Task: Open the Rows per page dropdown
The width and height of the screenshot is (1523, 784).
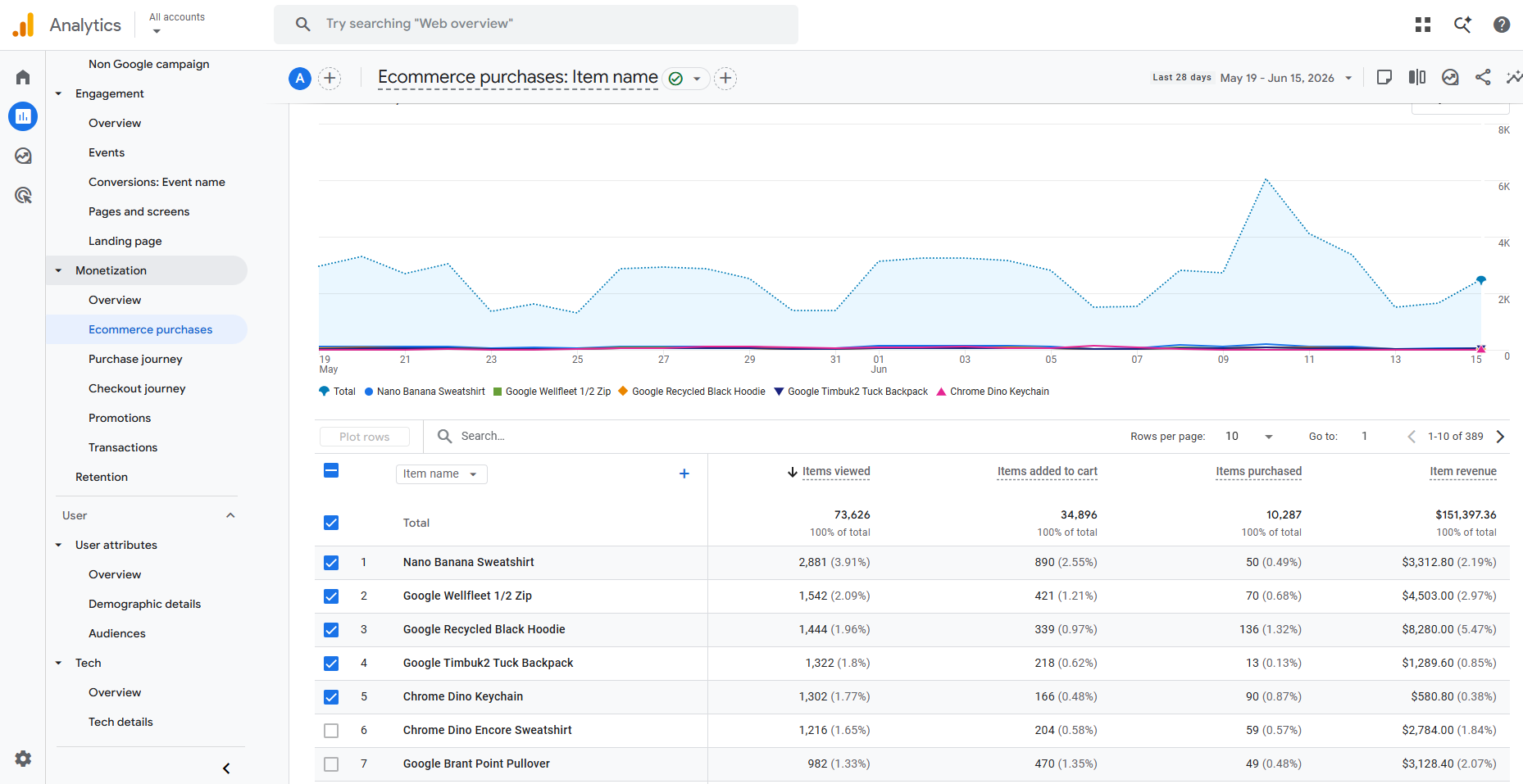Action: coord(1249,437)
